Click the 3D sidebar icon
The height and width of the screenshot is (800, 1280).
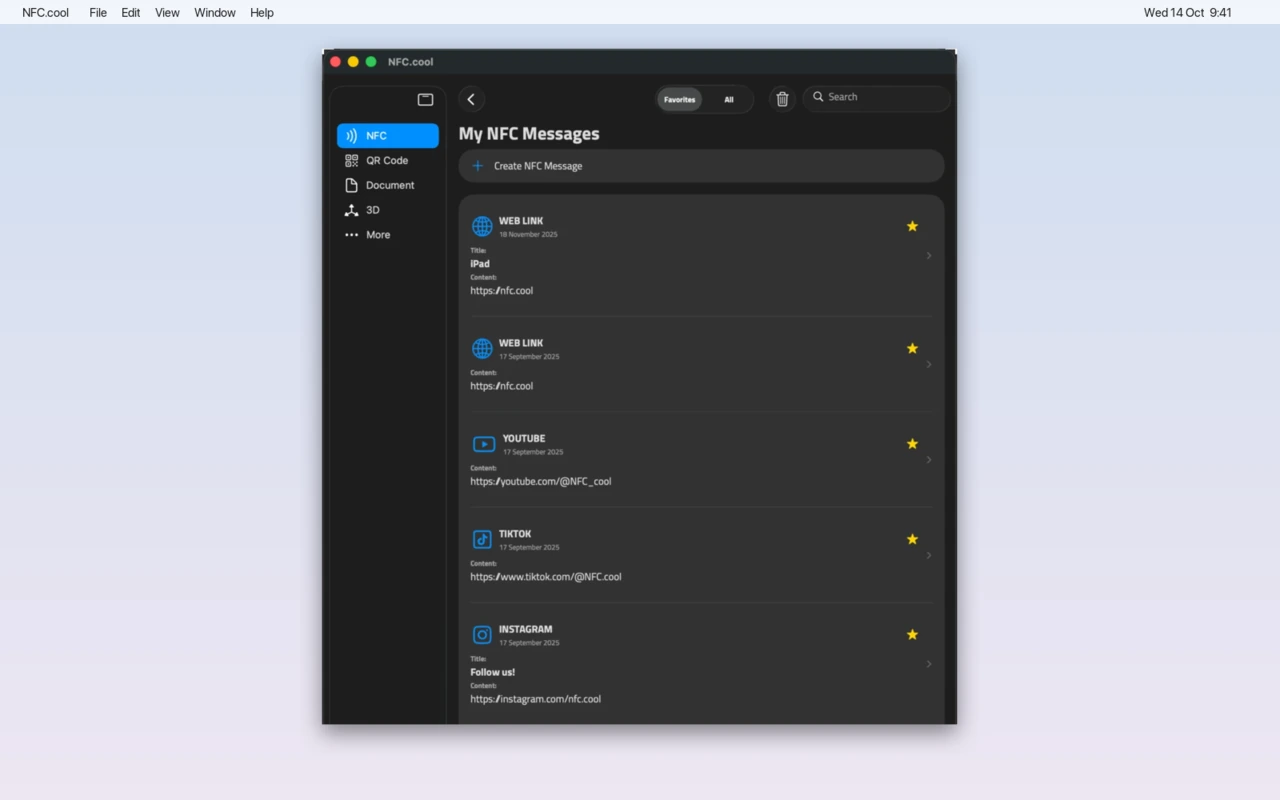(351, 210)
